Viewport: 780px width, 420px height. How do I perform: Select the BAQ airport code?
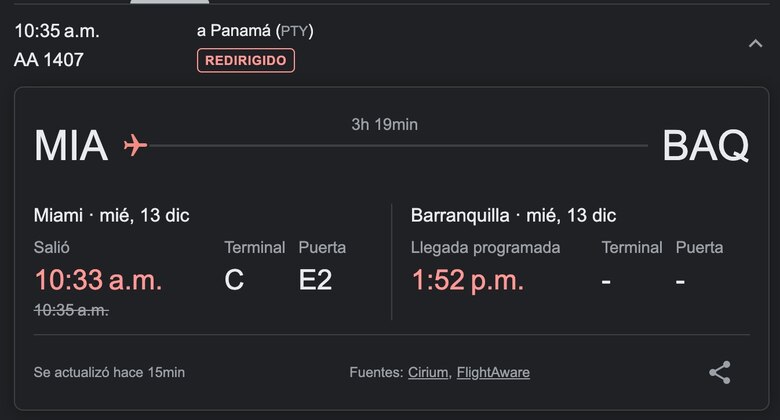tap(705, 146)
